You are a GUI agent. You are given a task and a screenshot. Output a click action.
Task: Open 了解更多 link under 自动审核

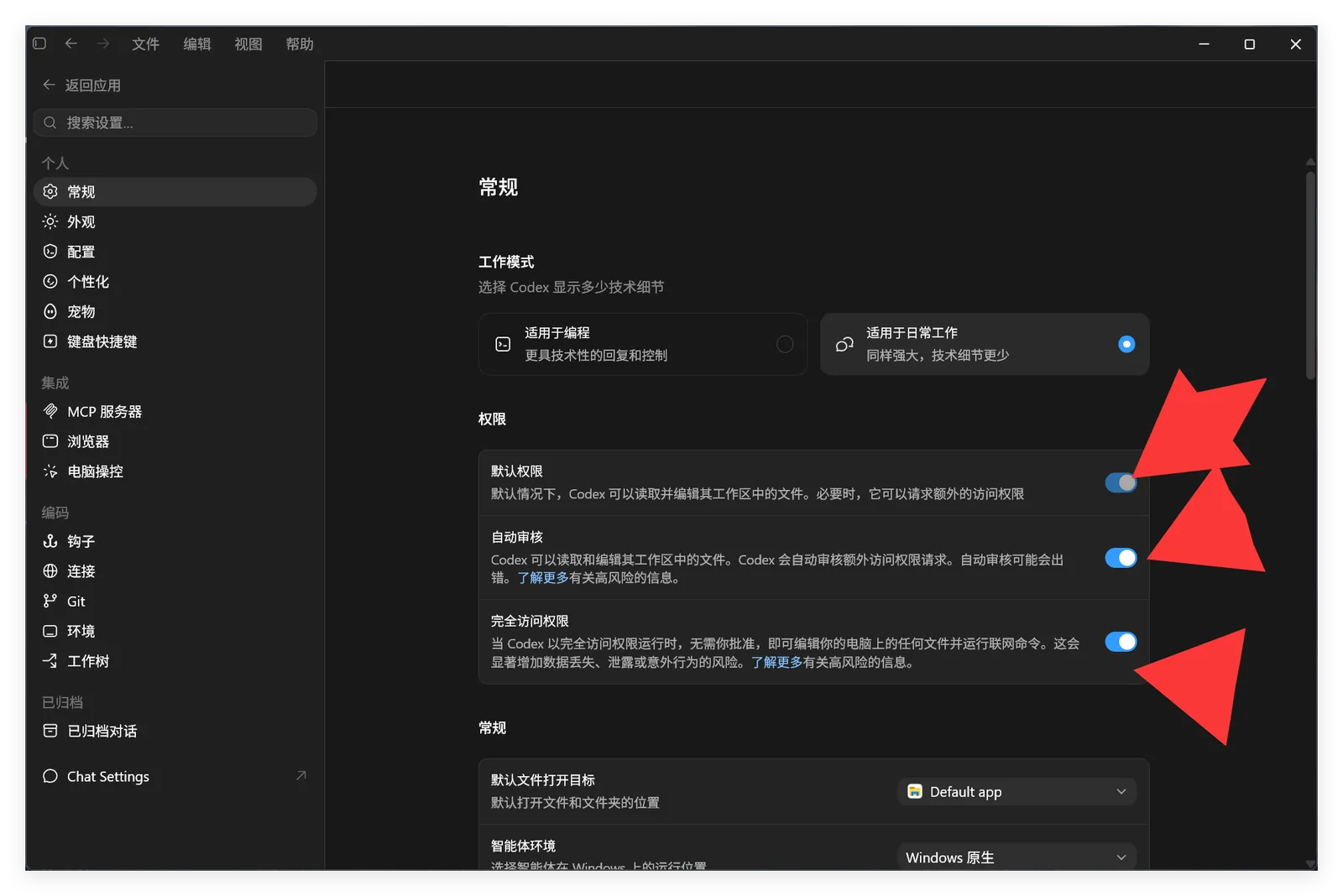click(543, 578)
